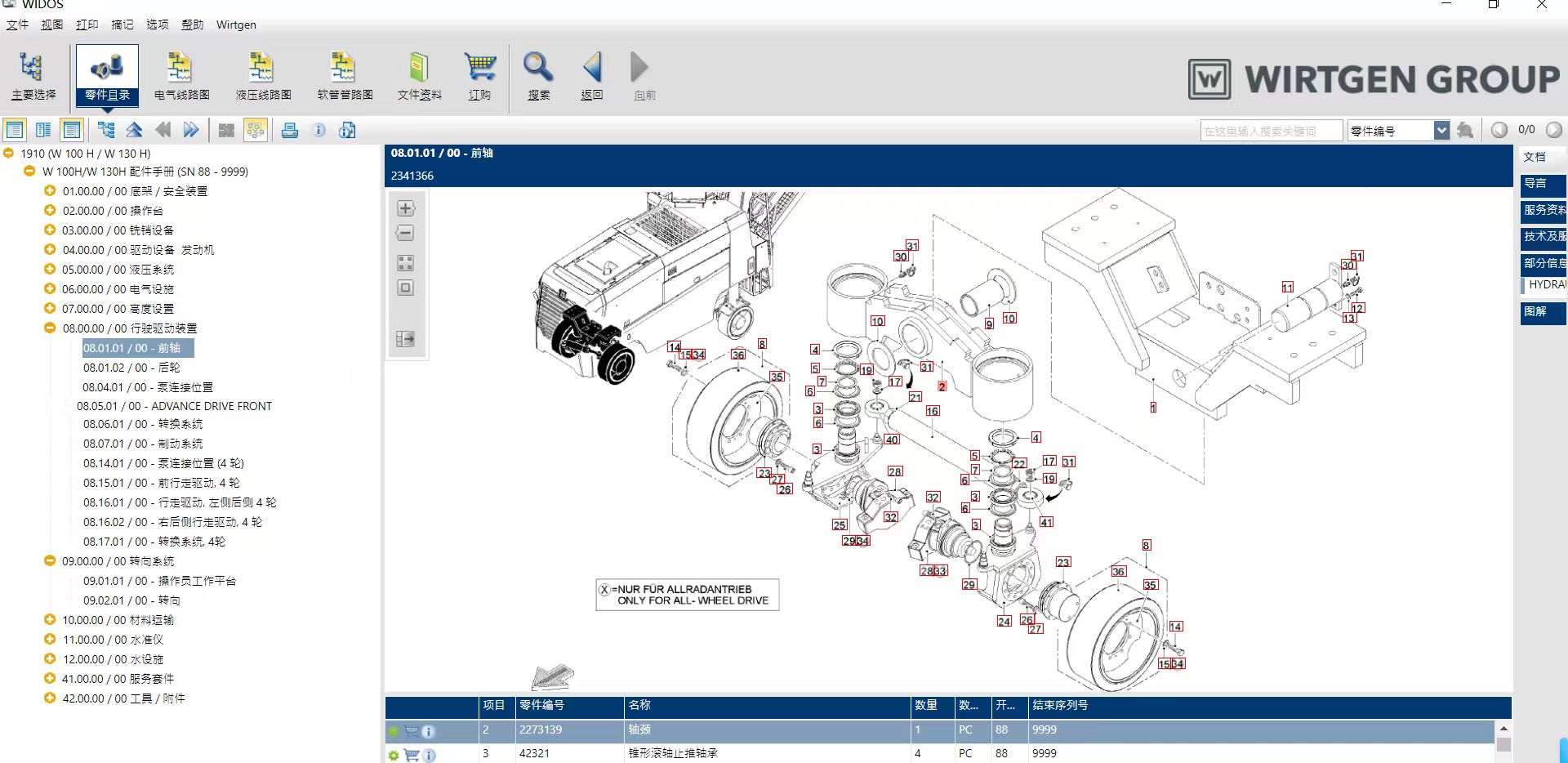Collapse the 08.00.00 行驶驱动装置 node
Viewport: 1568px width, 763px height.
coord(50,328)
